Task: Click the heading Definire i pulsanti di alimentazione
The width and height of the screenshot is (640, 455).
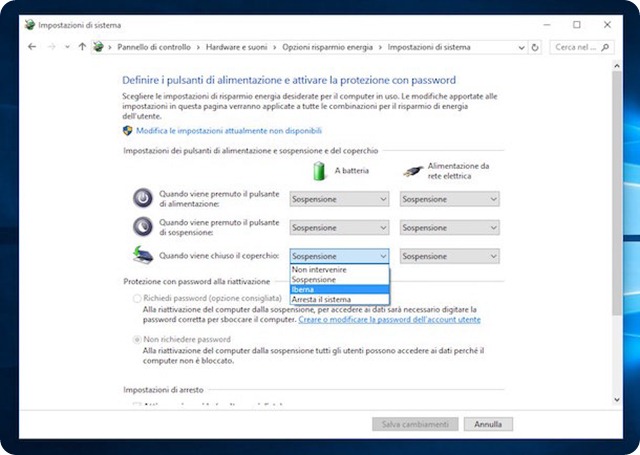Action: [x=289, y=80]
